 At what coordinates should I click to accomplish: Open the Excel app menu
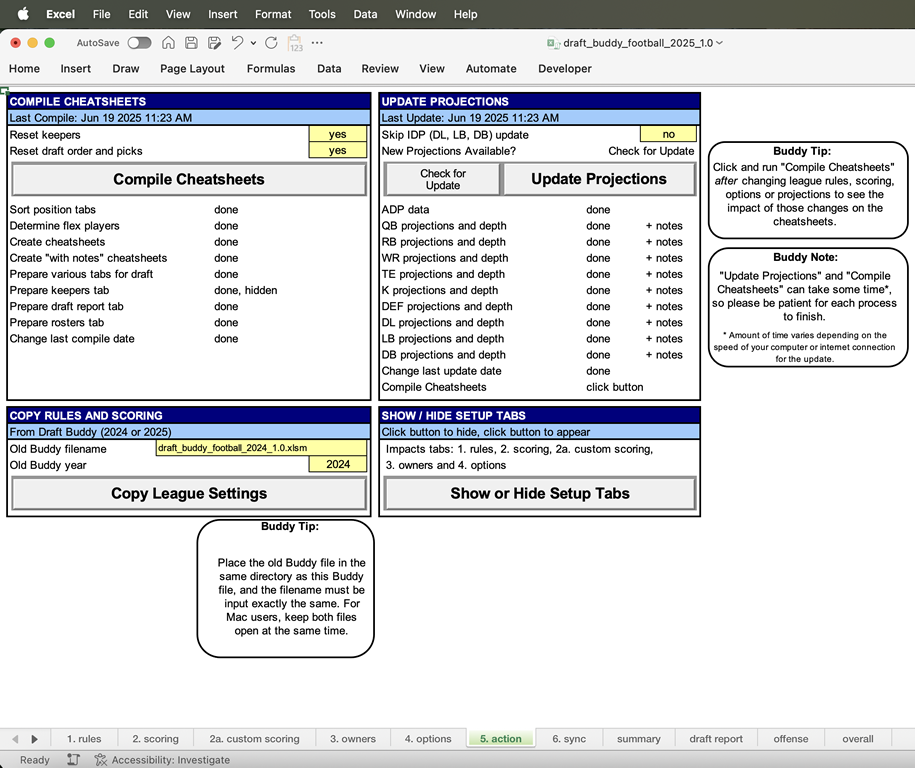coord(61,14)
